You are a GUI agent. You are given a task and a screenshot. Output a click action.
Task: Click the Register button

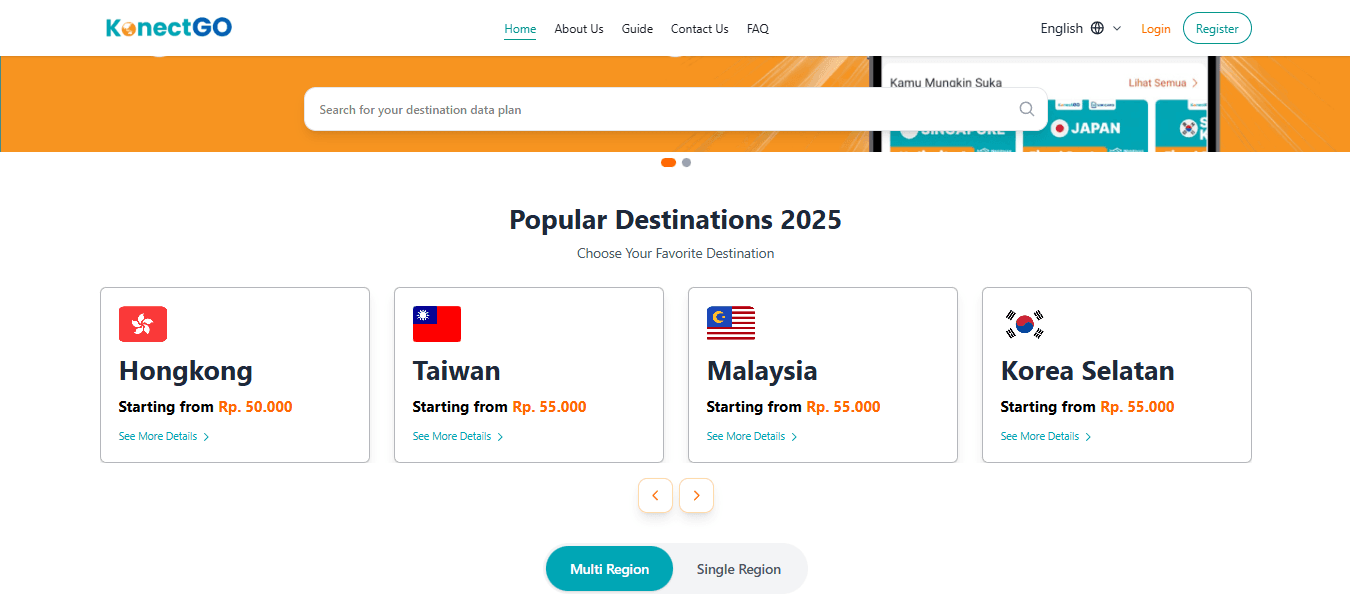(1216, 29)
